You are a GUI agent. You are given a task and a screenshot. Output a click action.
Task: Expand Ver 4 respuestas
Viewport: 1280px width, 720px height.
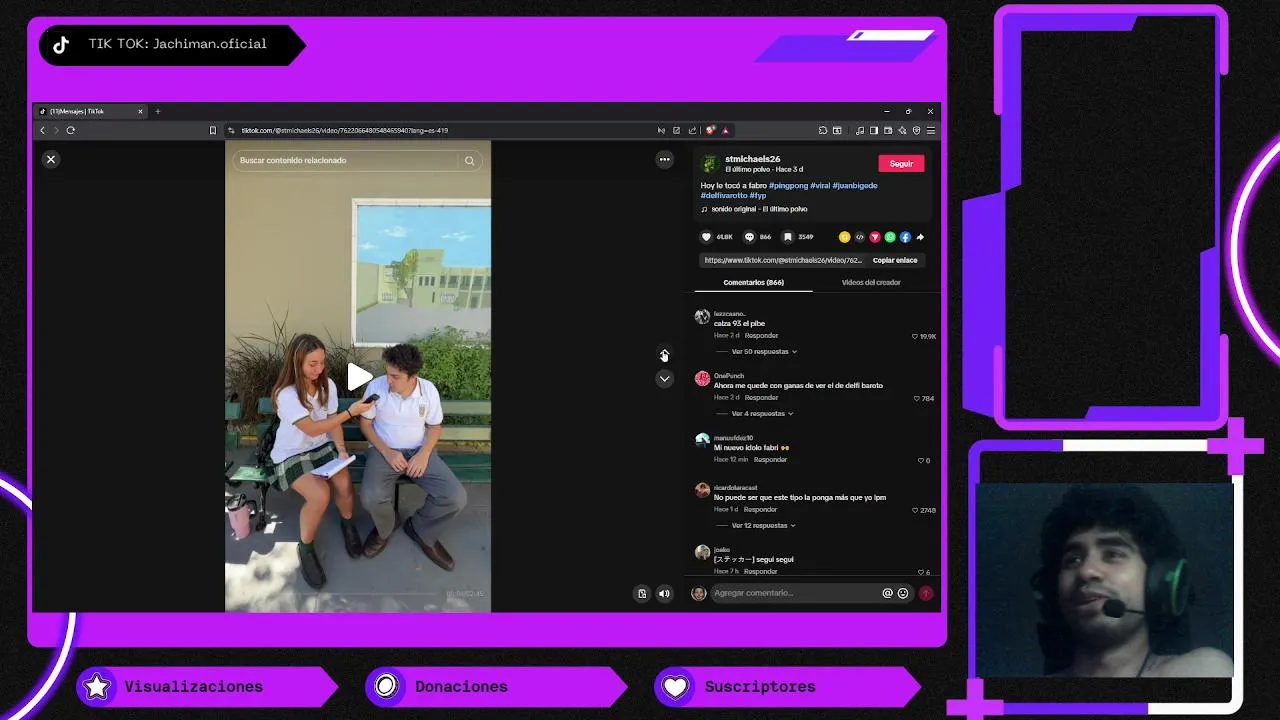click(762, 414)
